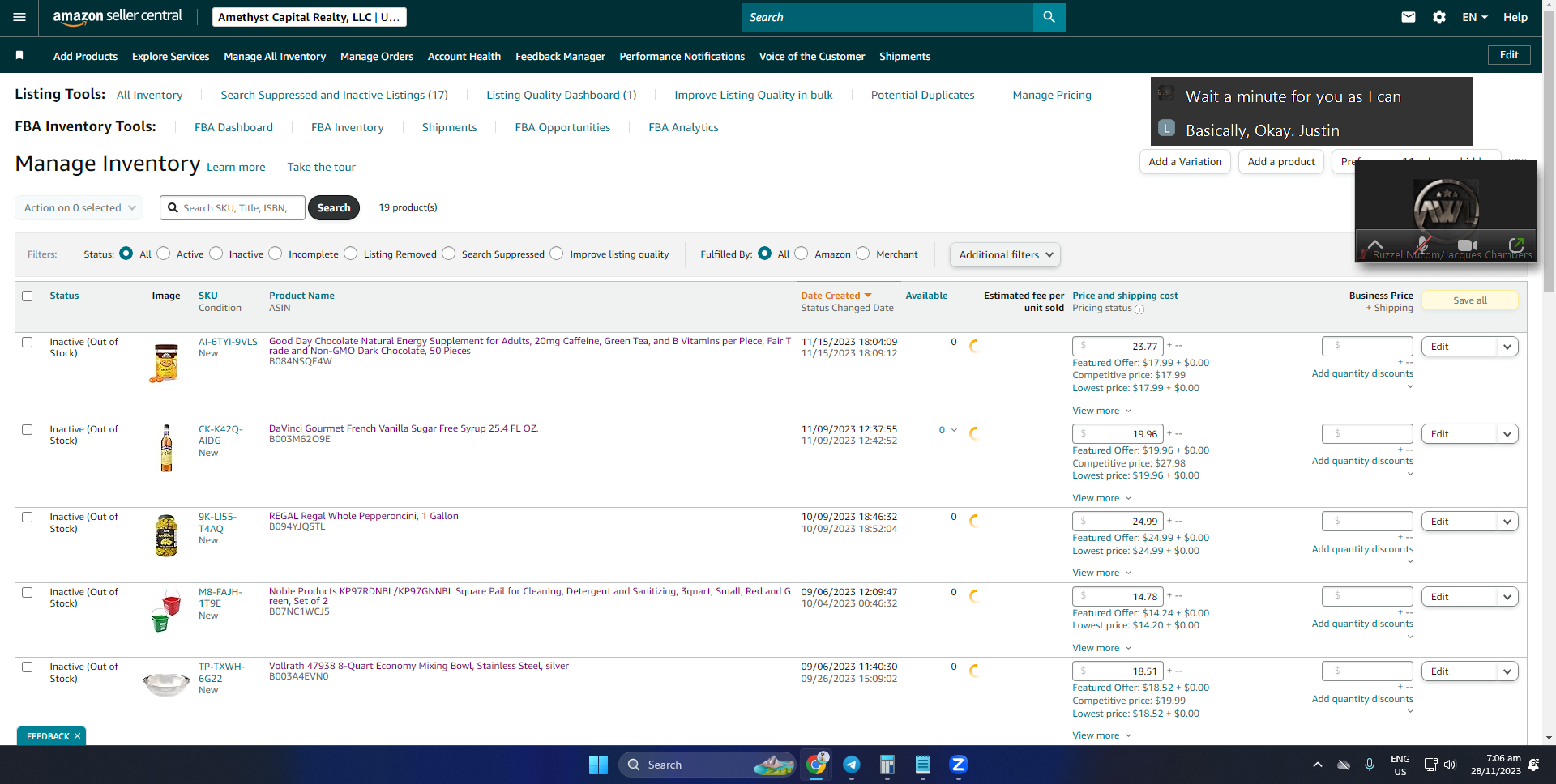Image resolution: width=1556 pixels, height=784 pixels.
Task: Open Telegram from the taskbar
Action: [852, 765]
